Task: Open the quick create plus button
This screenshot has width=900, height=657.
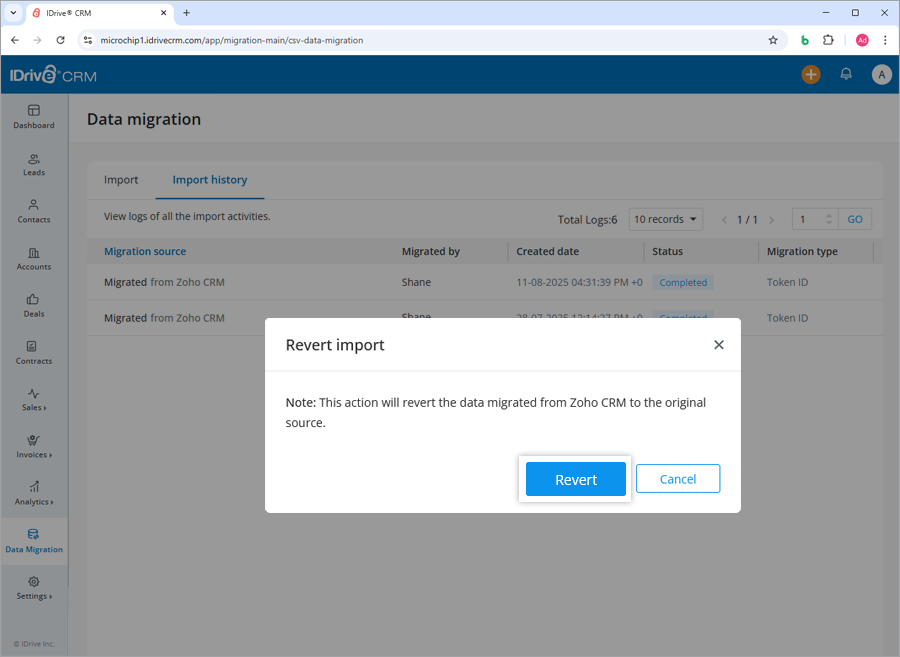Action: click(x=811, y=74)
